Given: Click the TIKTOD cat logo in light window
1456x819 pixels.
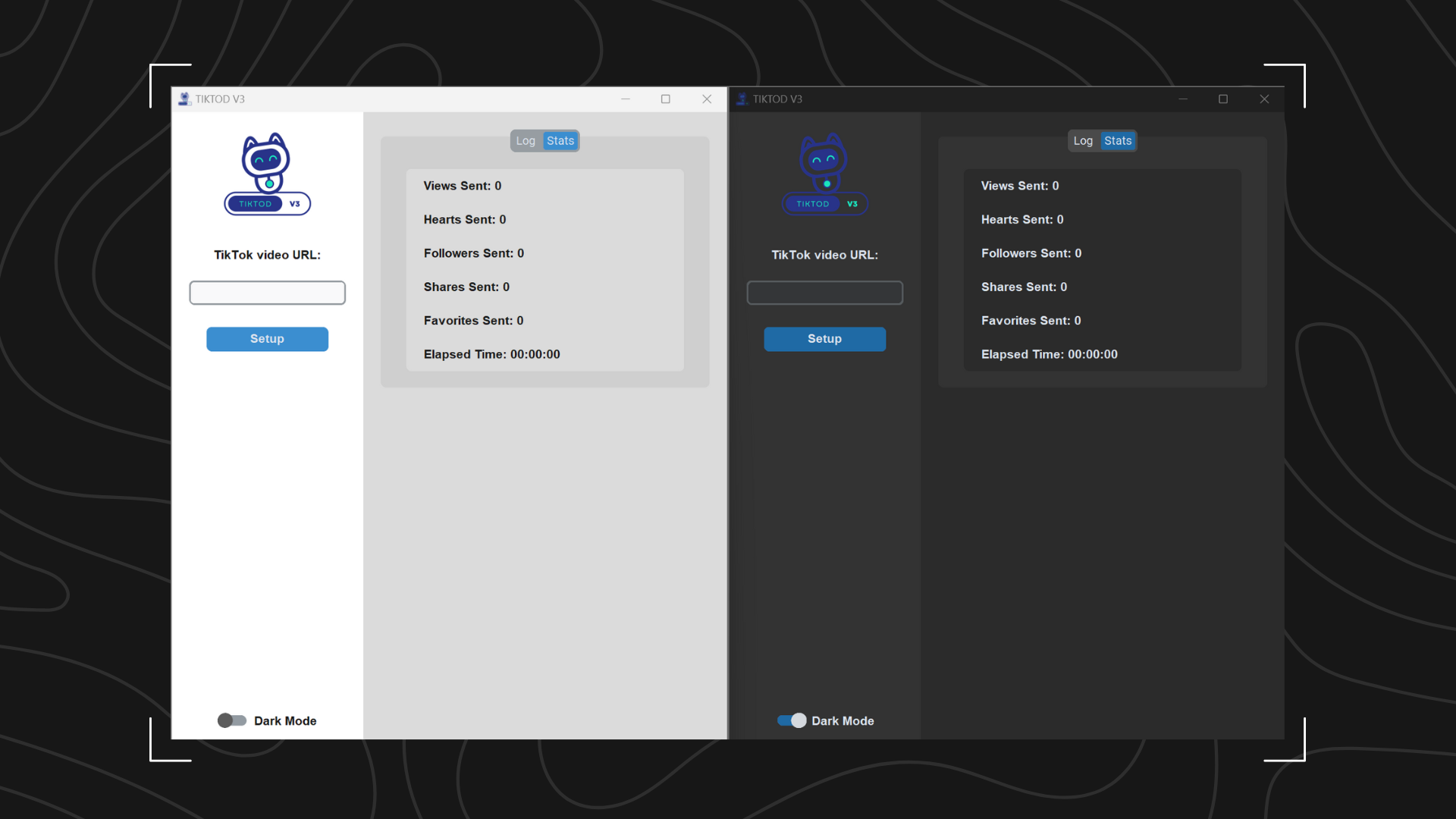Looking at the screenshot, I should click(x=267, y=174).
